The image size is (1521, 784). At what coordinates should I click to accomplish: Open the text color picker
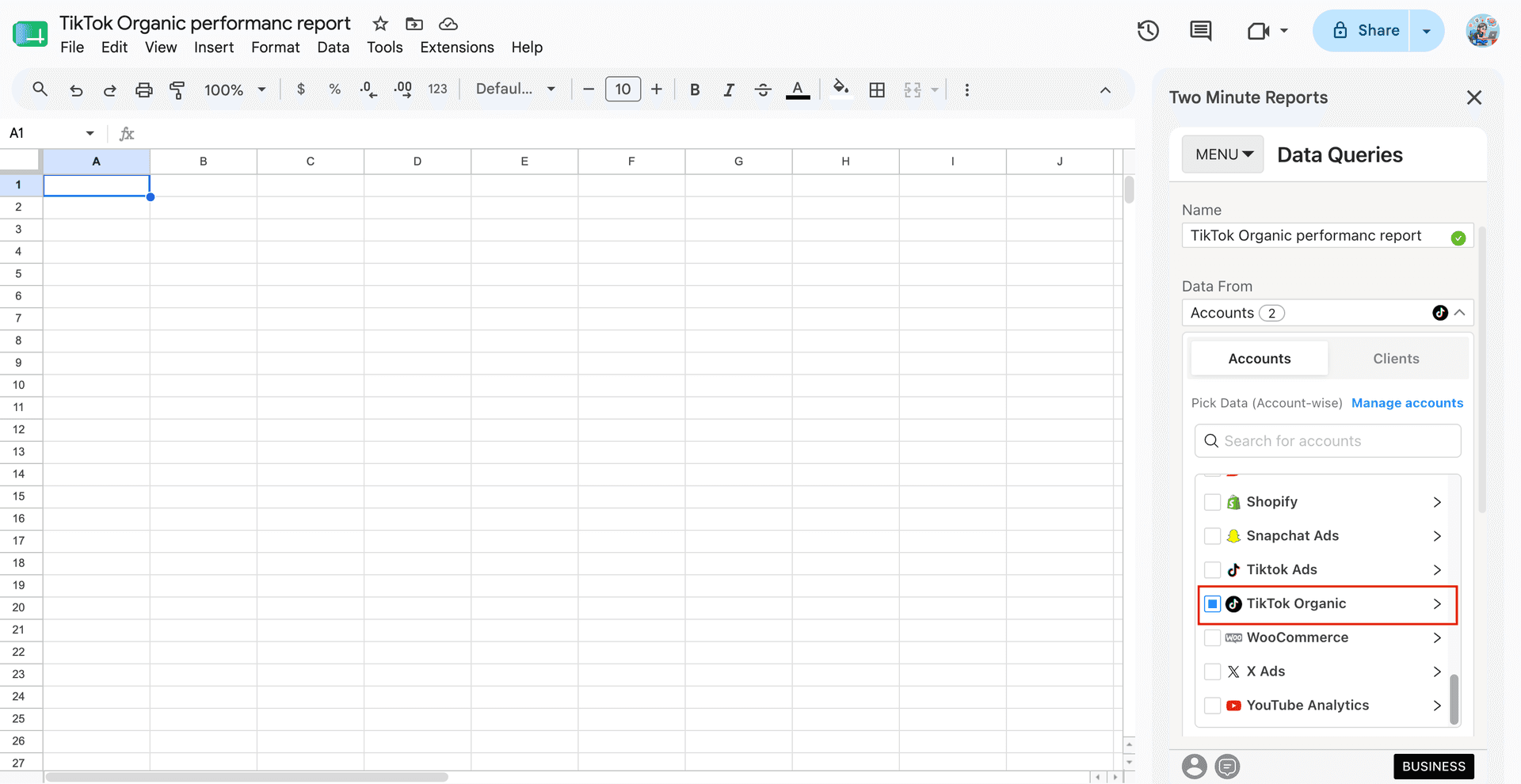point(798,90)
